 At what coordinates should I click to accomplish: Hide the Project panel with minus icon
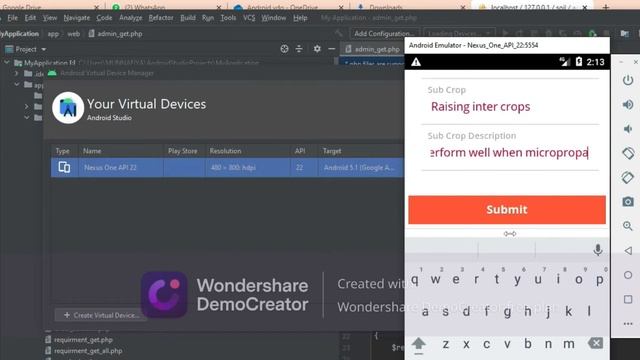point(331,49)
